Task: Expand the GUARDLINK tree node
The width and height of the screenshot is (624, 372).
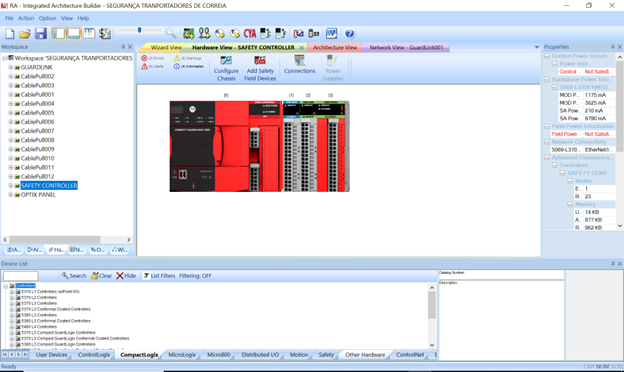Action: pyautogui.click(x=11, y=67)
